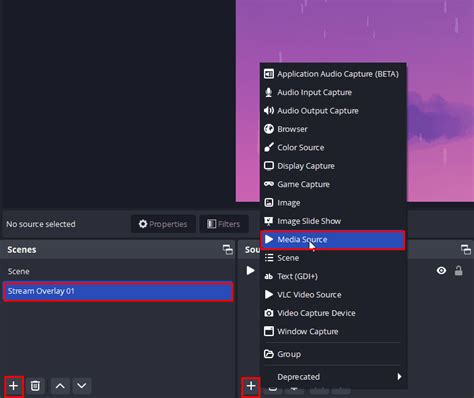Click the play icon beside VLC Video Source
Screen dimensions: 474x398
(269, 294)
